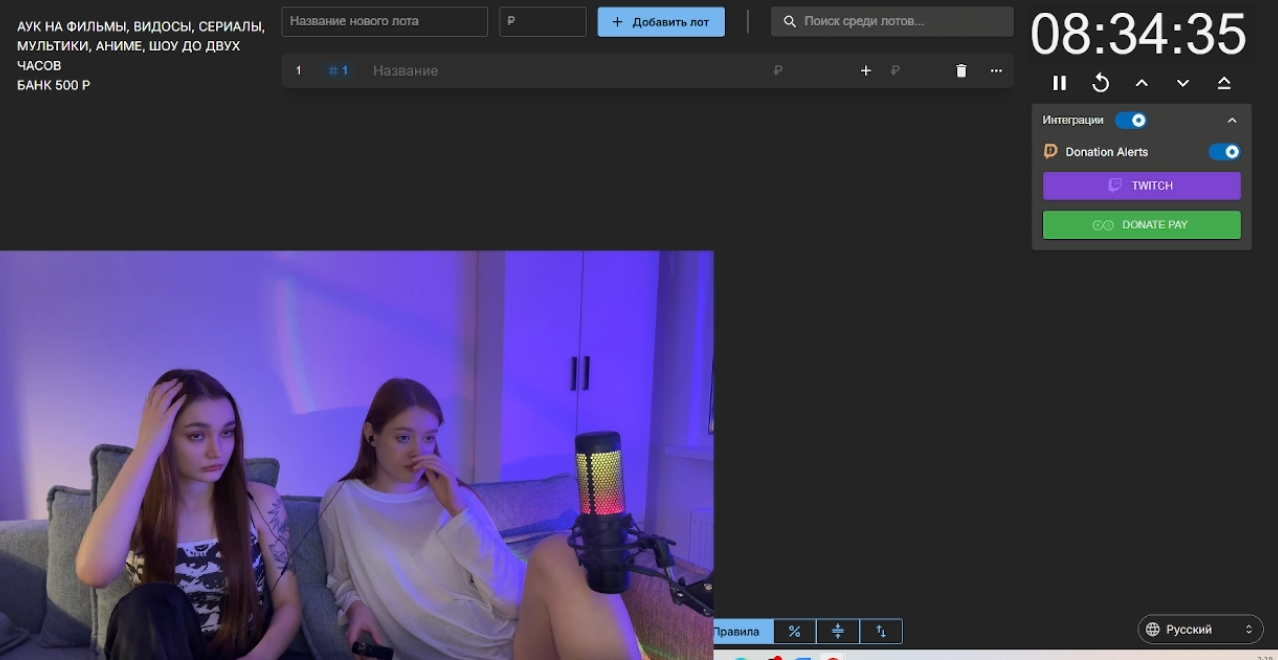Subtract time with the down chevron
The image size is (1278, 660).
pyautogui.click(x=1183, y=83)
